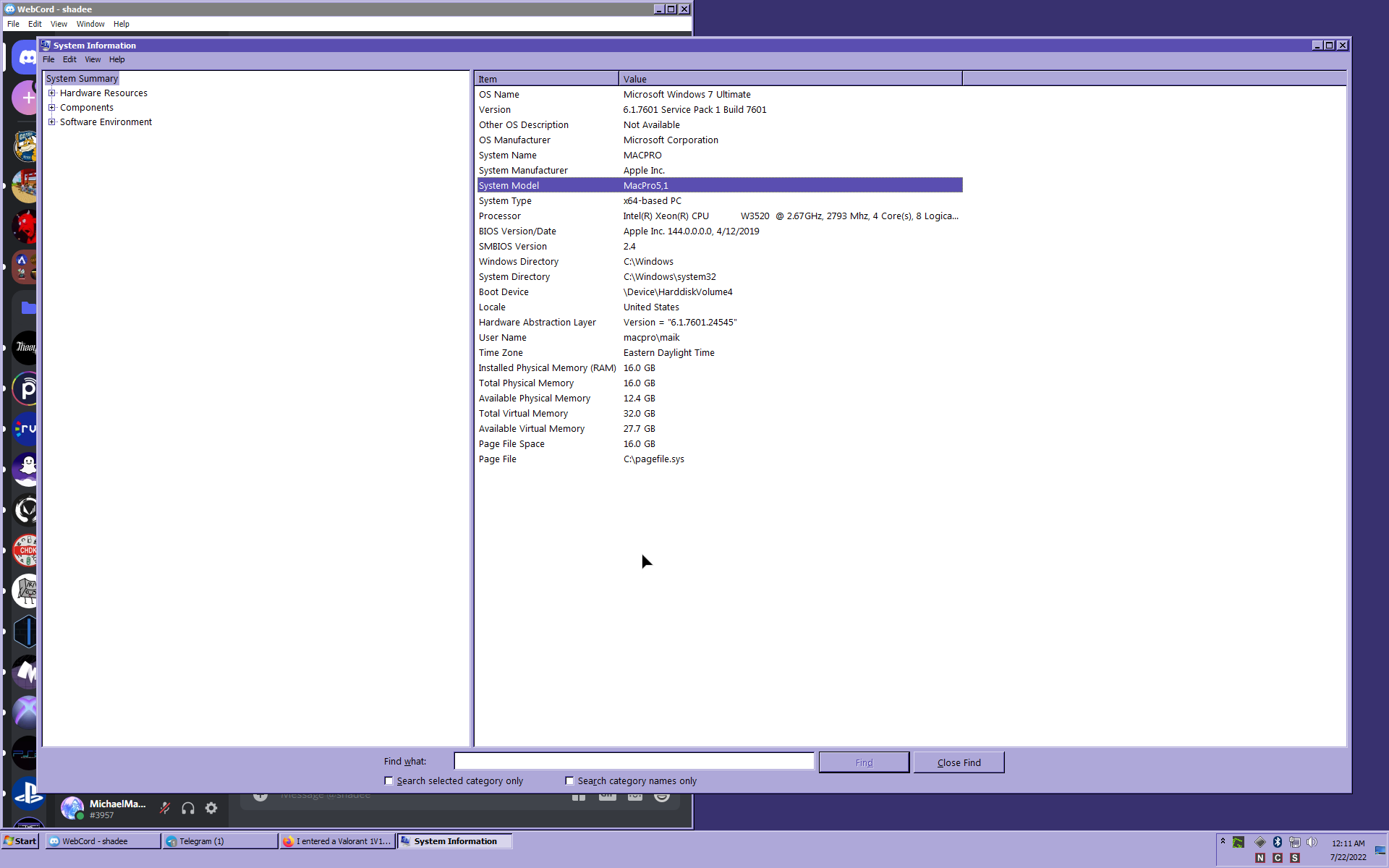Click the pink plus server icon in WebCord
This screenshot has height=868, width=1389.
pyautogui.click(x=25, y=98)
